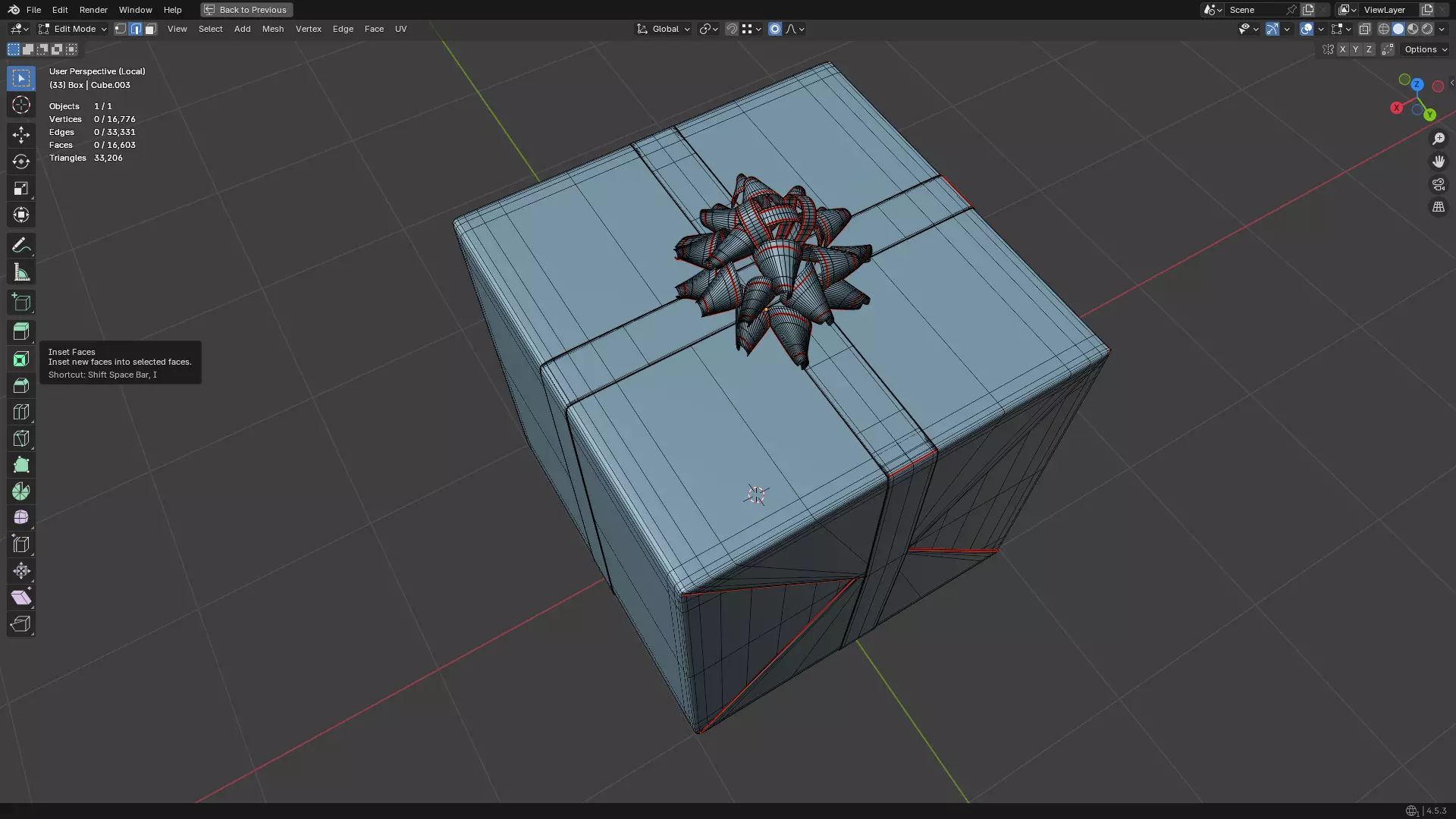Click the Z axis on navigation gizmo

coord(1417,84)
